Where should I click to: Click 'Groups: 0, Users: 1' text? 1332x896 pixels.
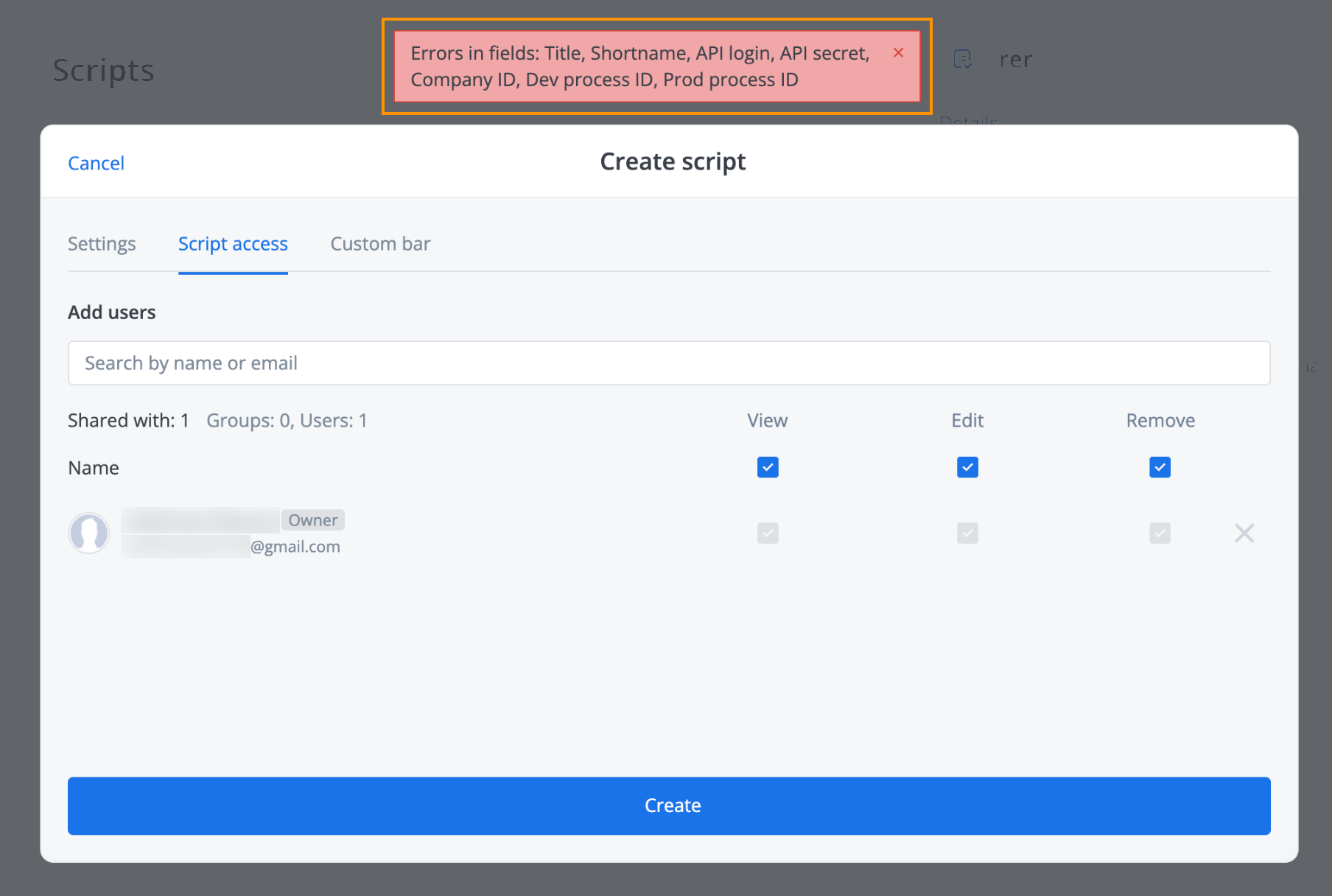[x=287, y=421]
